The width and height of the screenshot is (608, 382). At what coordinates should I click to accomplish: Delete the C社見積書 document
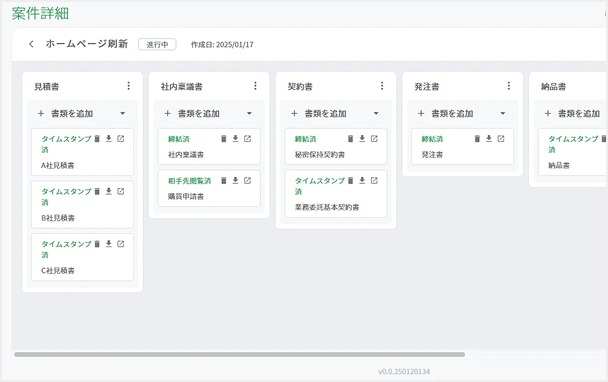click(97, 244)
